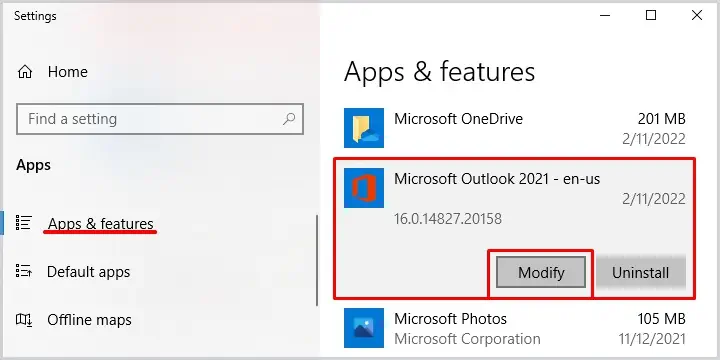Select Microsoft OneDrive entry name
Screen dimensions: 720x360
point(458,119)
